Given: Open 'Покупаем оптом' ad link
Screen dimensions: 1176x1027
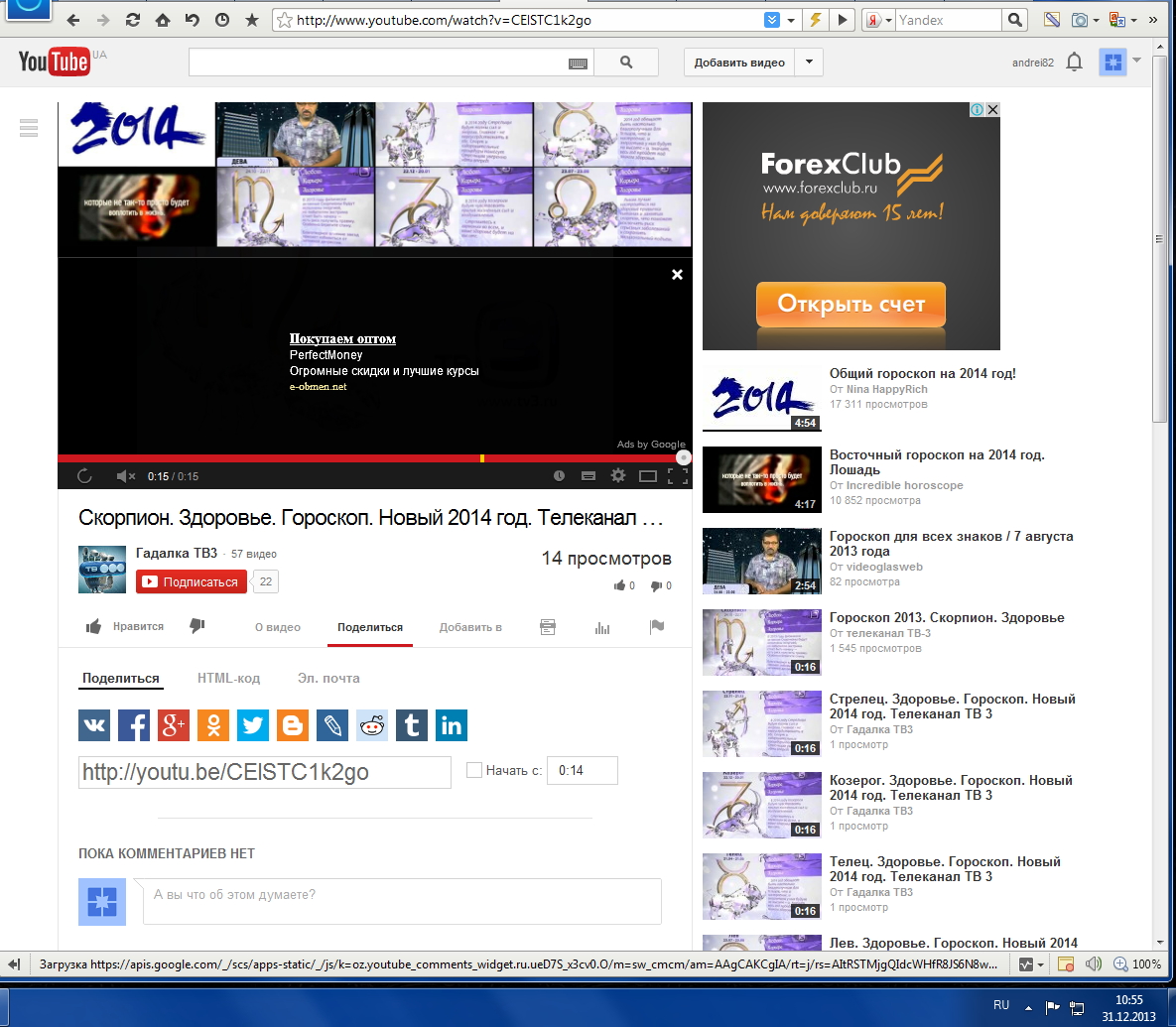Looking at the screenshot, I should tap(342, 338).
